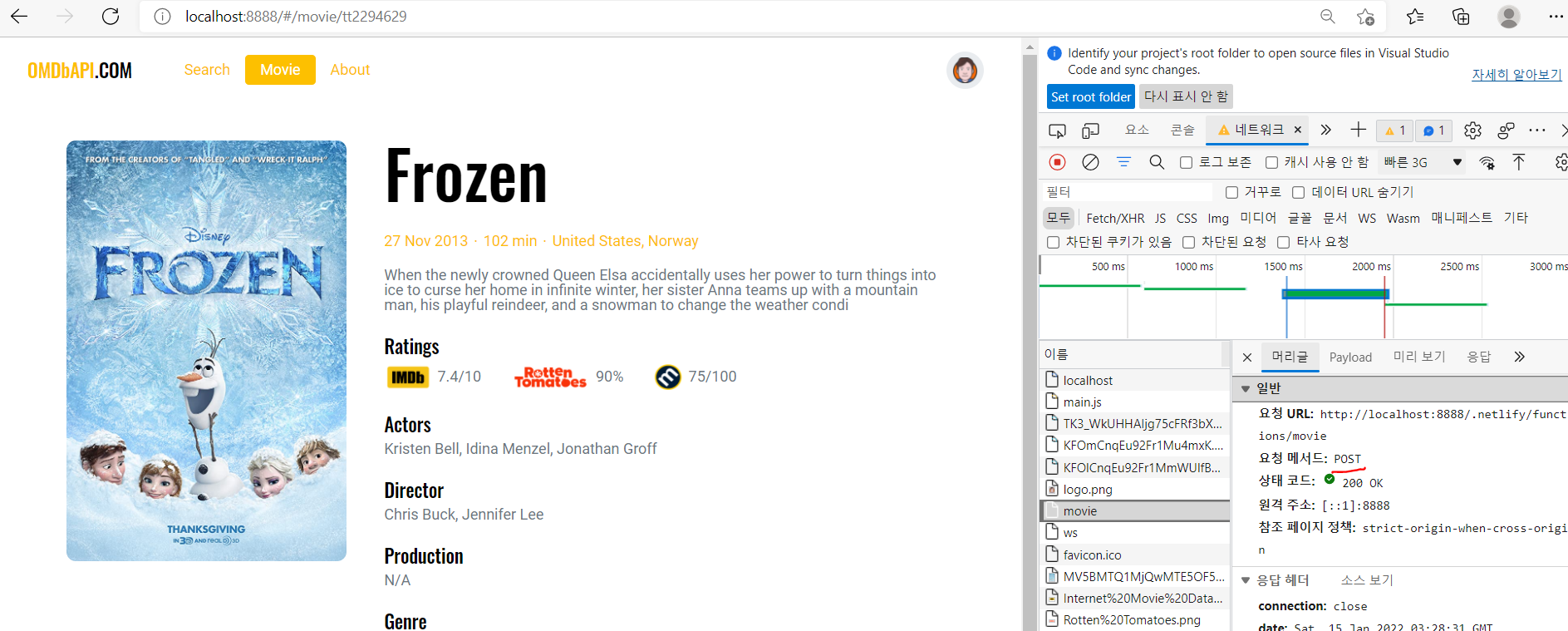Click the warnings count badge

(1394, 131)
